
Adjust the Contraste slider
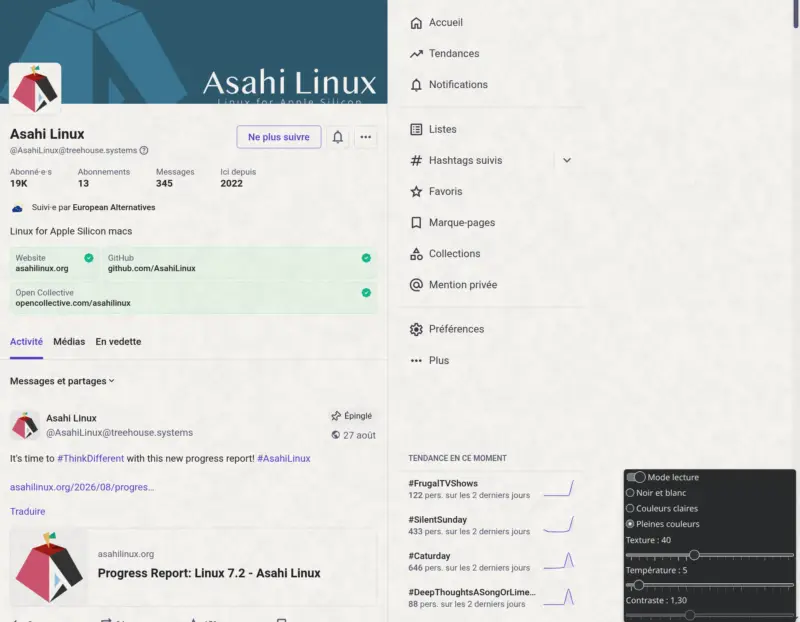point(690,615)
